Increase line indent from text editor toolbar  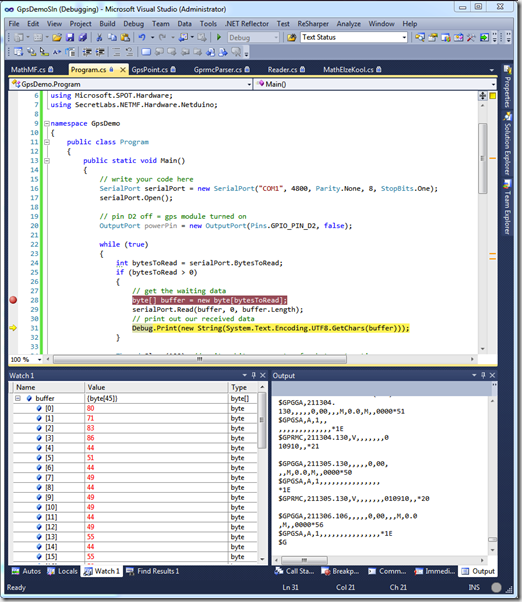100,52
